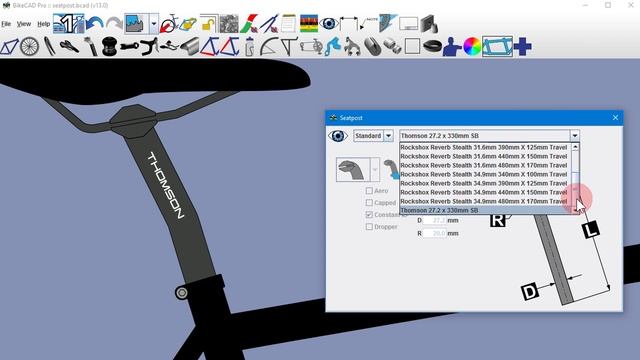Click the rainbow stripes paint icon

pyautogui.click(x=309, y=24)
